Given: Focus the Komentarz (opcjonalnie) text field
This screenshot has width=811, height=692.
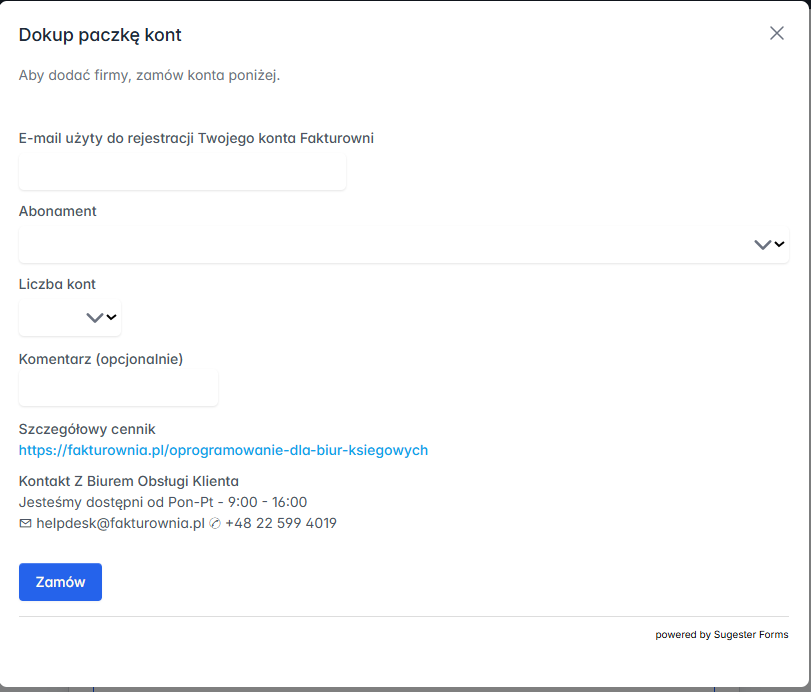Looking at the screenshot, I should coord(118,387).
